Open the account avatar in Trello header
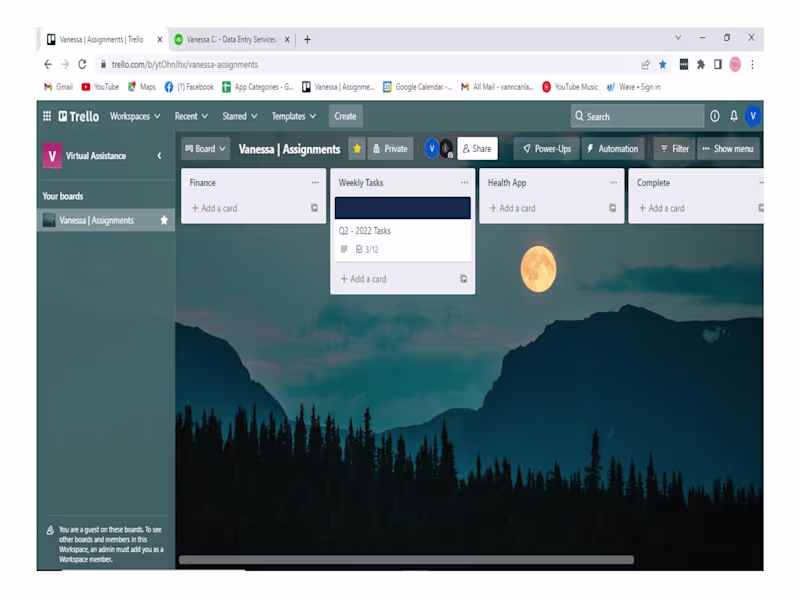The width and height of the screenshot is (800, 600). (x=753, y=116)
